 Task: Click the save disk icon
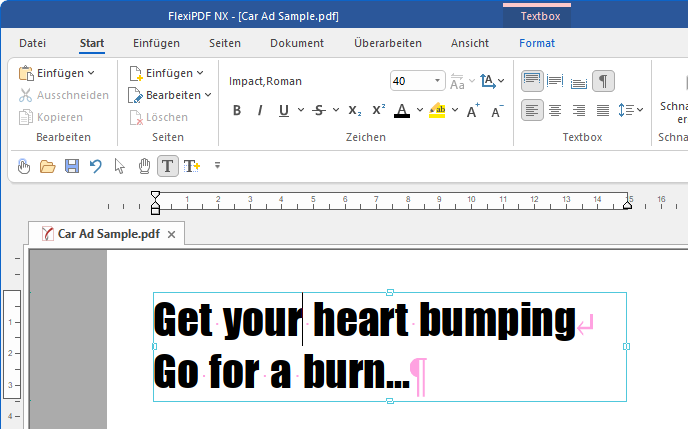tap(72, 166)
